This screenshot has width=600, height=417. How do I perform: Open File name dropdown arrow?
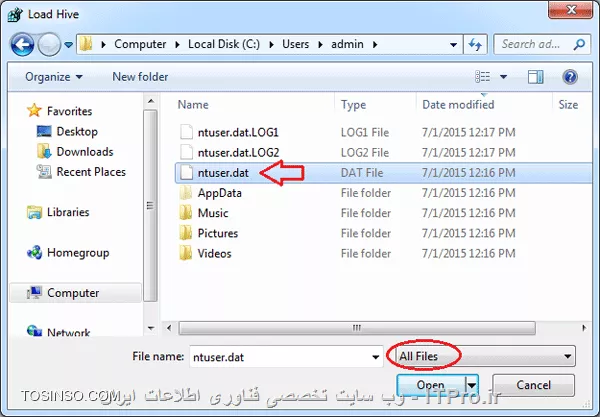pyautogui.click(x=376, y=357)
